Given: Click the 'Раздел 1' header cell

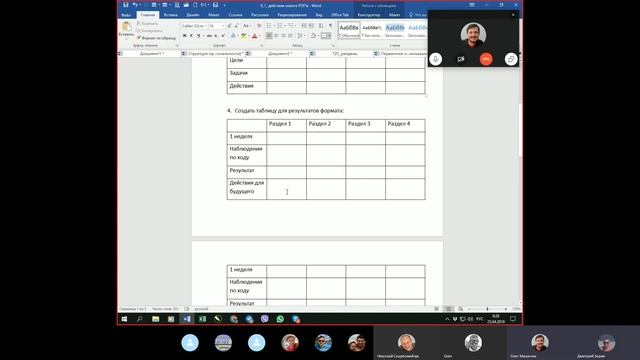Looking at the screenshot, I should pos(287,125).
